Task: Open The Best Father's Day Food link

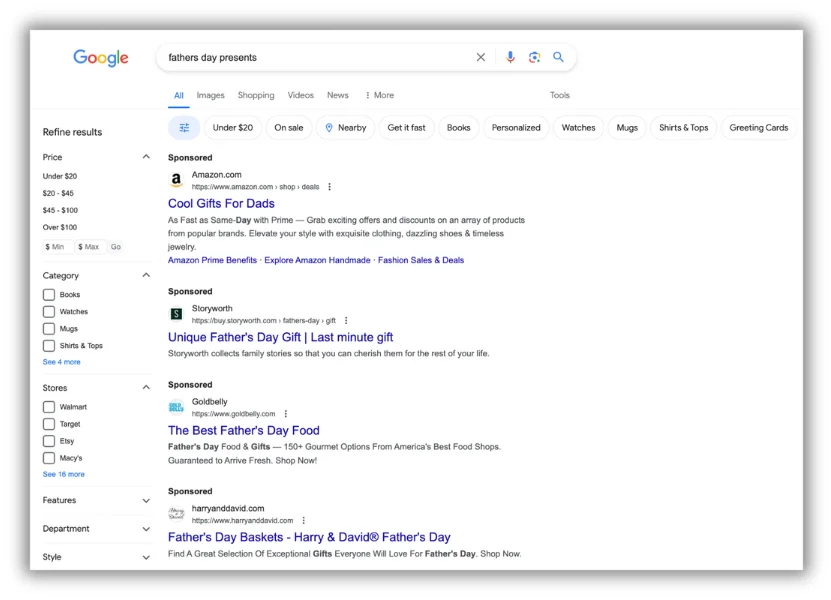Action: (244, 430)
